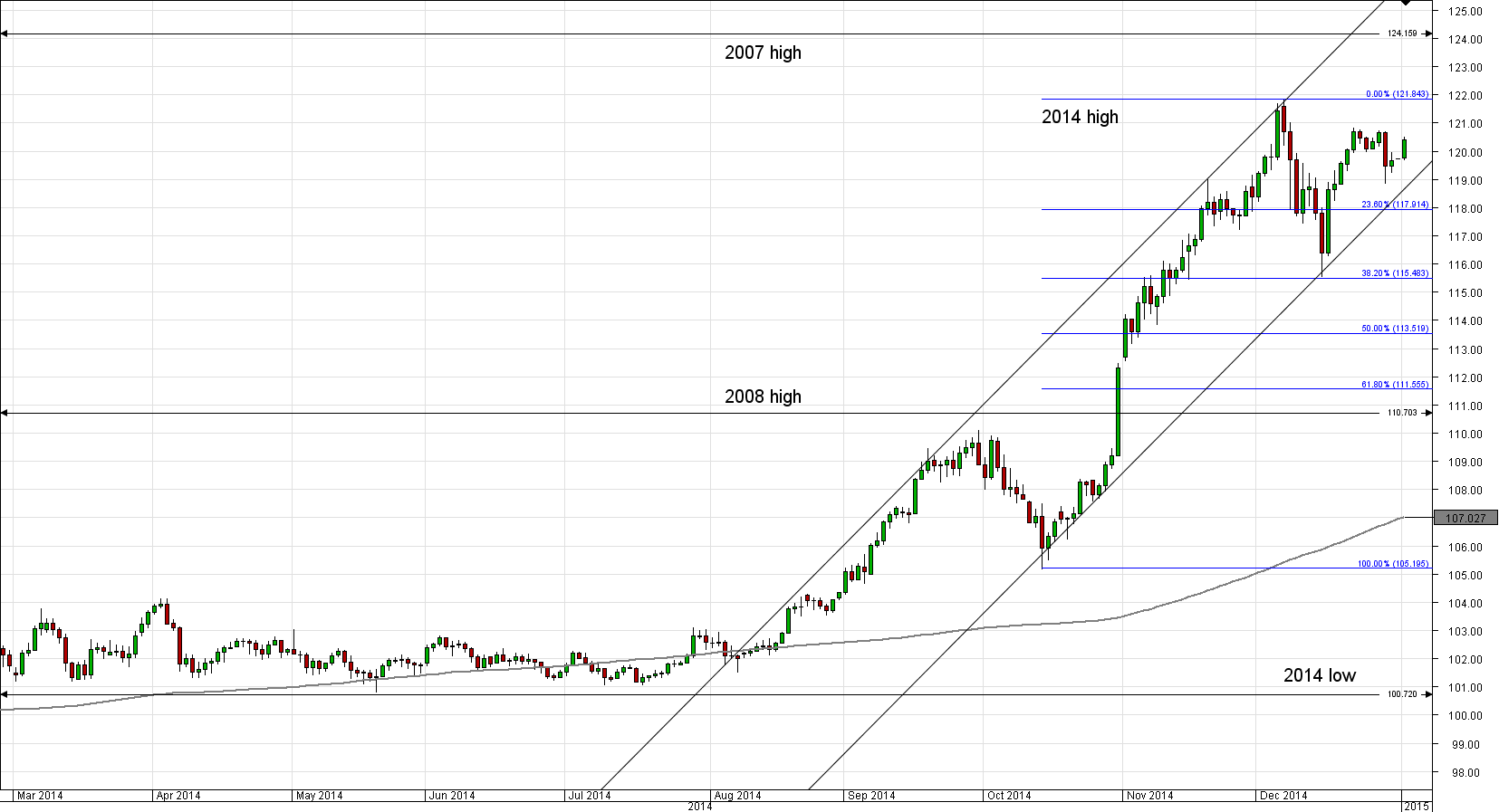This screenshot has width=1499, height=812.
Task: Click the "2008 high" annotation label
Action: (763, 396)
